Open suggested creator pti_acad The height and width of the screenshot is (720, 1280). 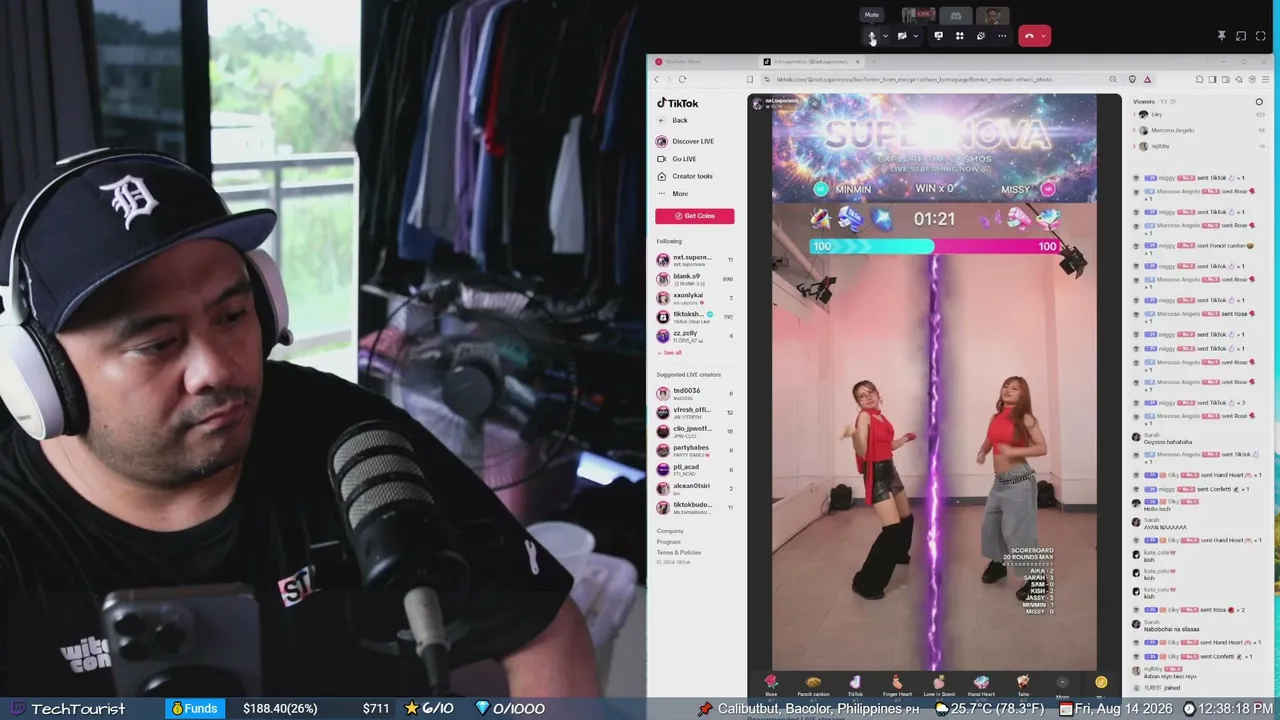695,468
